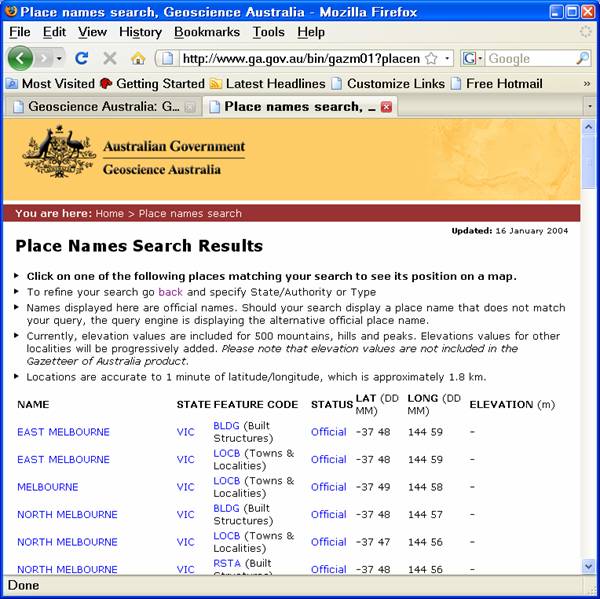Reload the page with the refresh icon
This screenshot has width=600, height=599.
(x=82, y=59)
